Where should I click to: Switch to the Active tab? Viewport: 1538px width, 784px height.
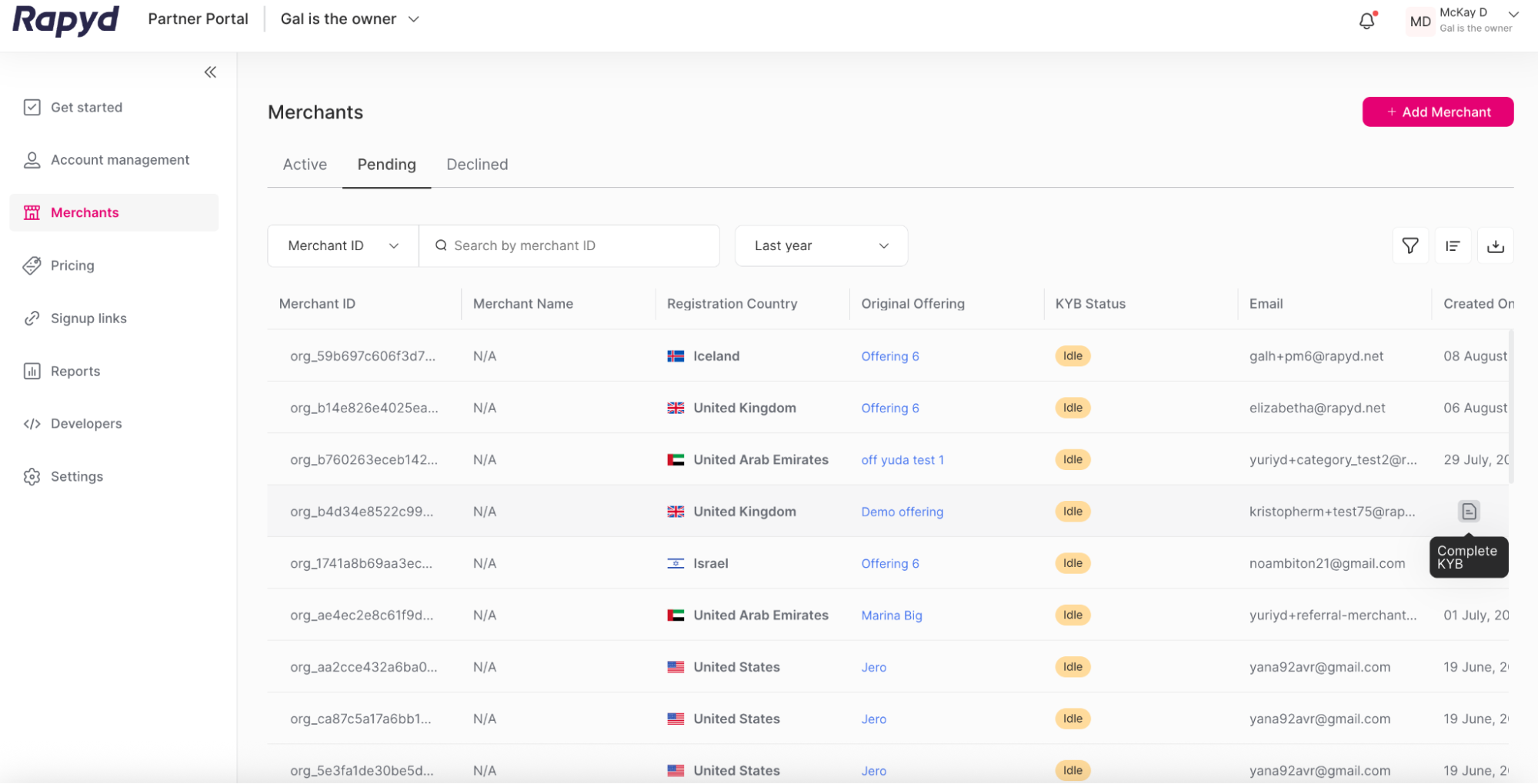305,165
